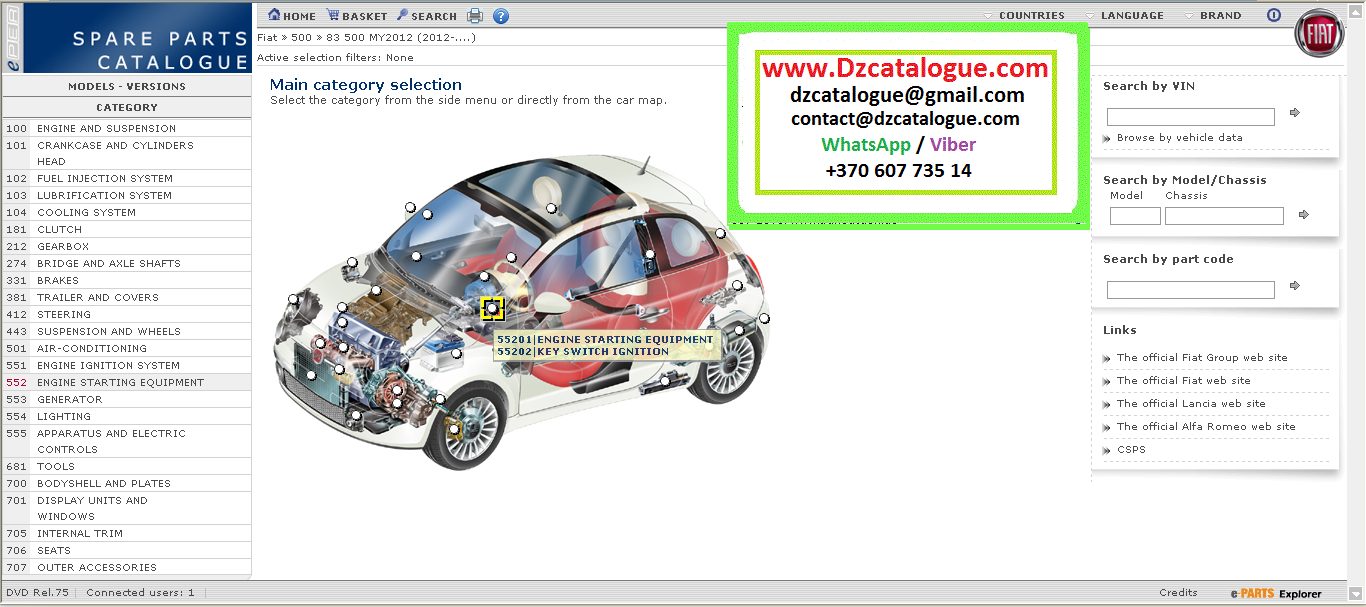Open the official Lancia web site link
The image size is (1366, 607).
(x=1191, y=404)
